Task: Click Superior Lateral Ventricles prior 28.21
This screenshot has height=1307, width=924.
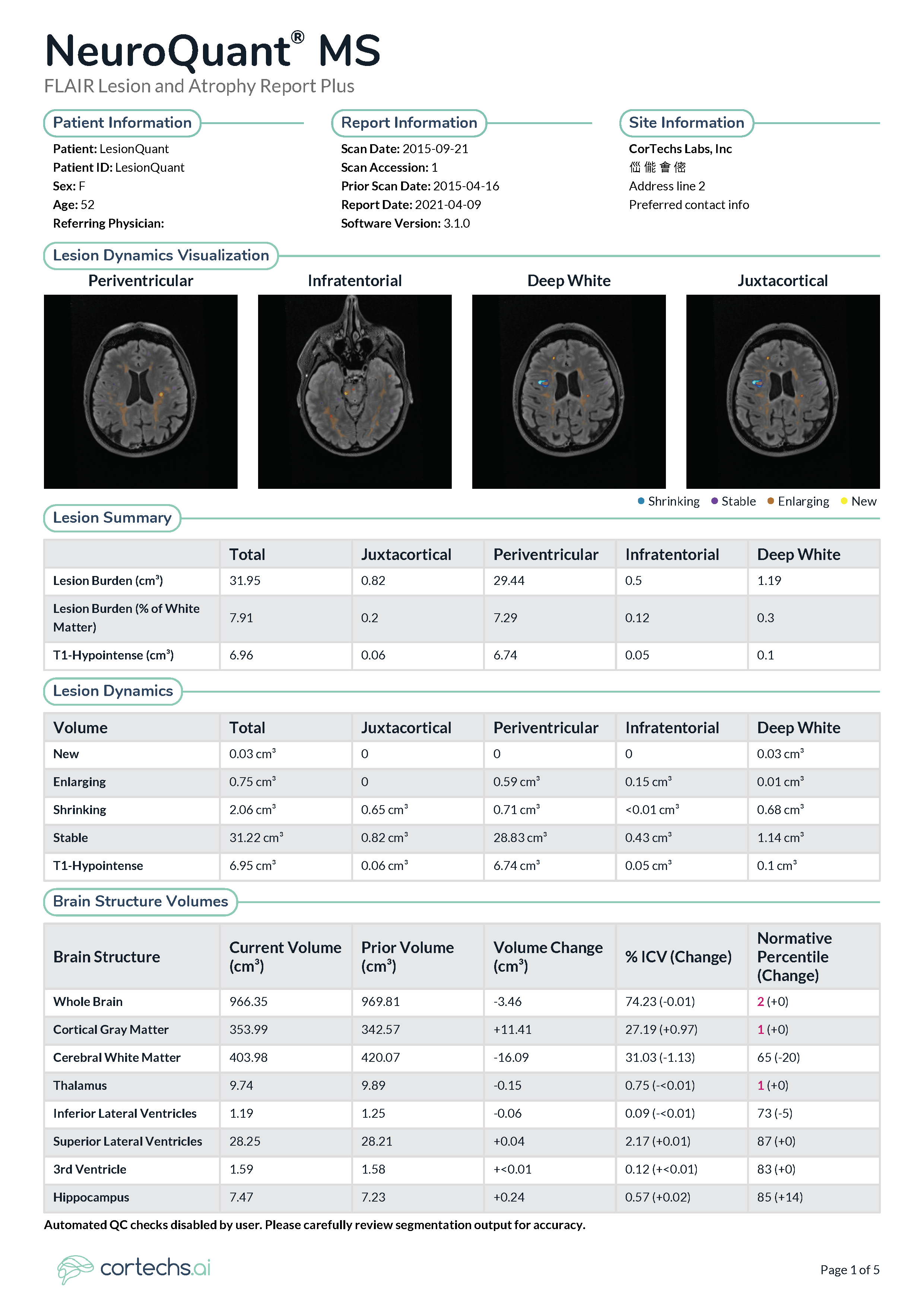Action: (x=376, y=1141)
